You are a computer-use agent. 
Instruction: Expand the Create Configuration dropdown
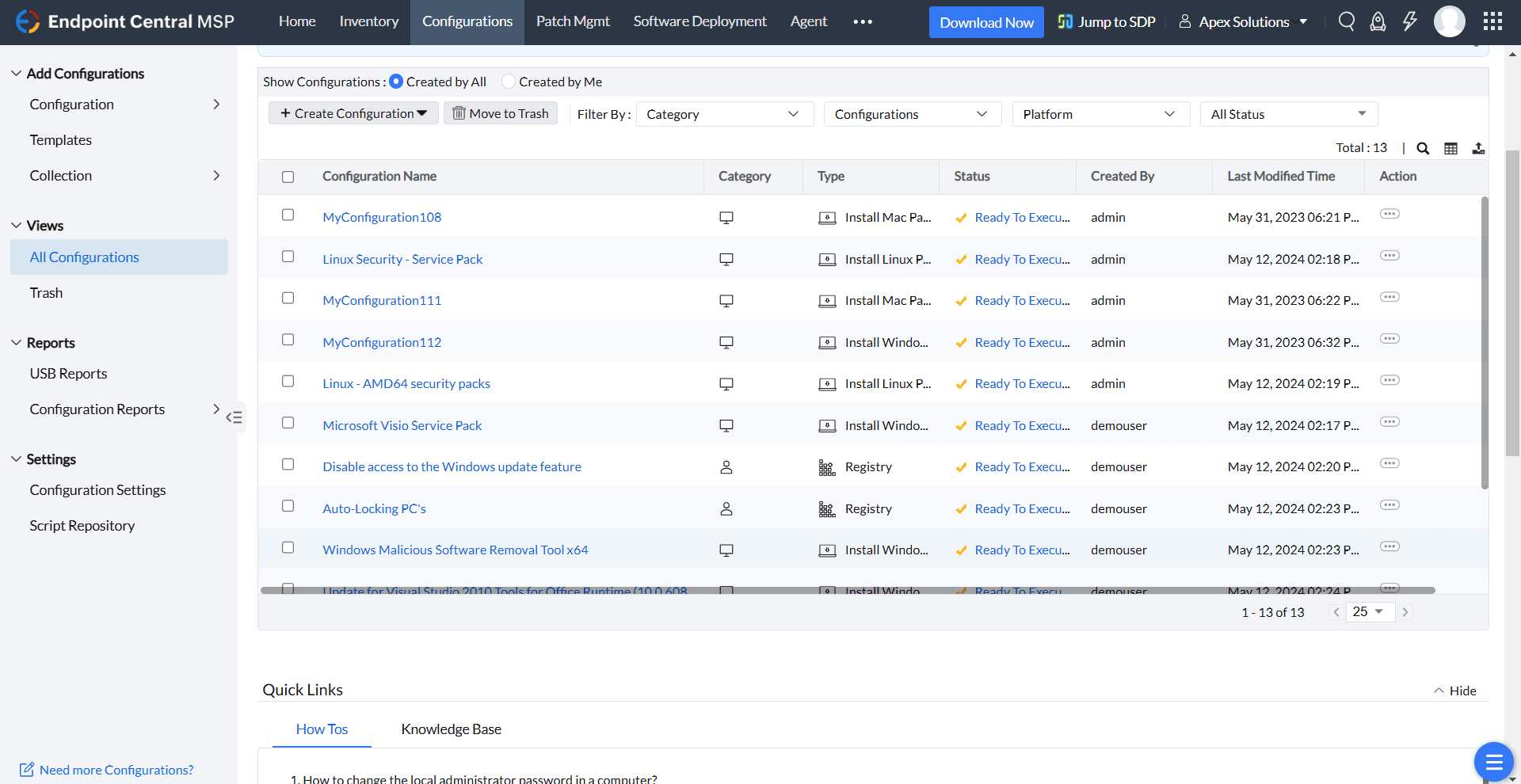tap(353, 112)
